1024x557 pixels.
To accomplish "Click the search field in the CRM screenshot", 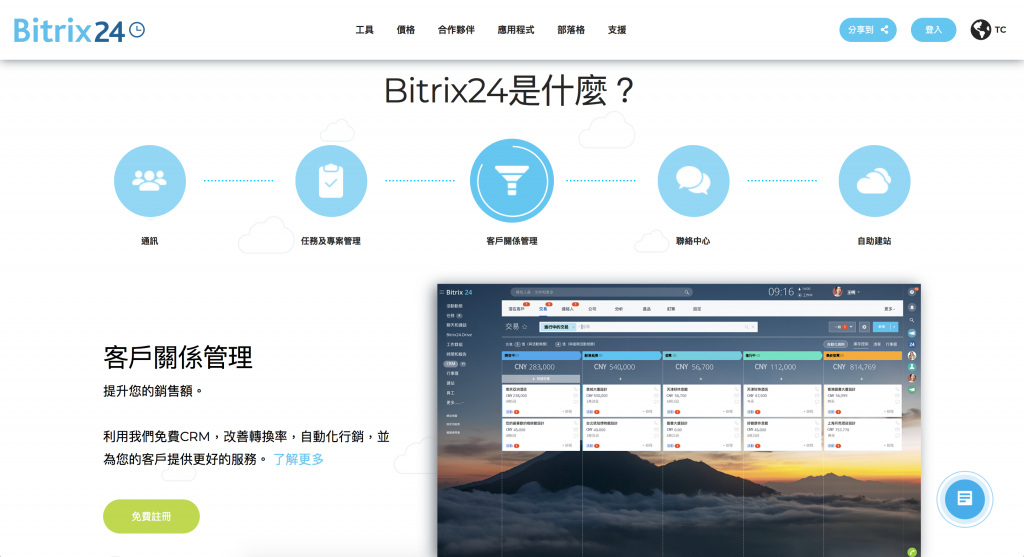I will click(x=601, y=292).
